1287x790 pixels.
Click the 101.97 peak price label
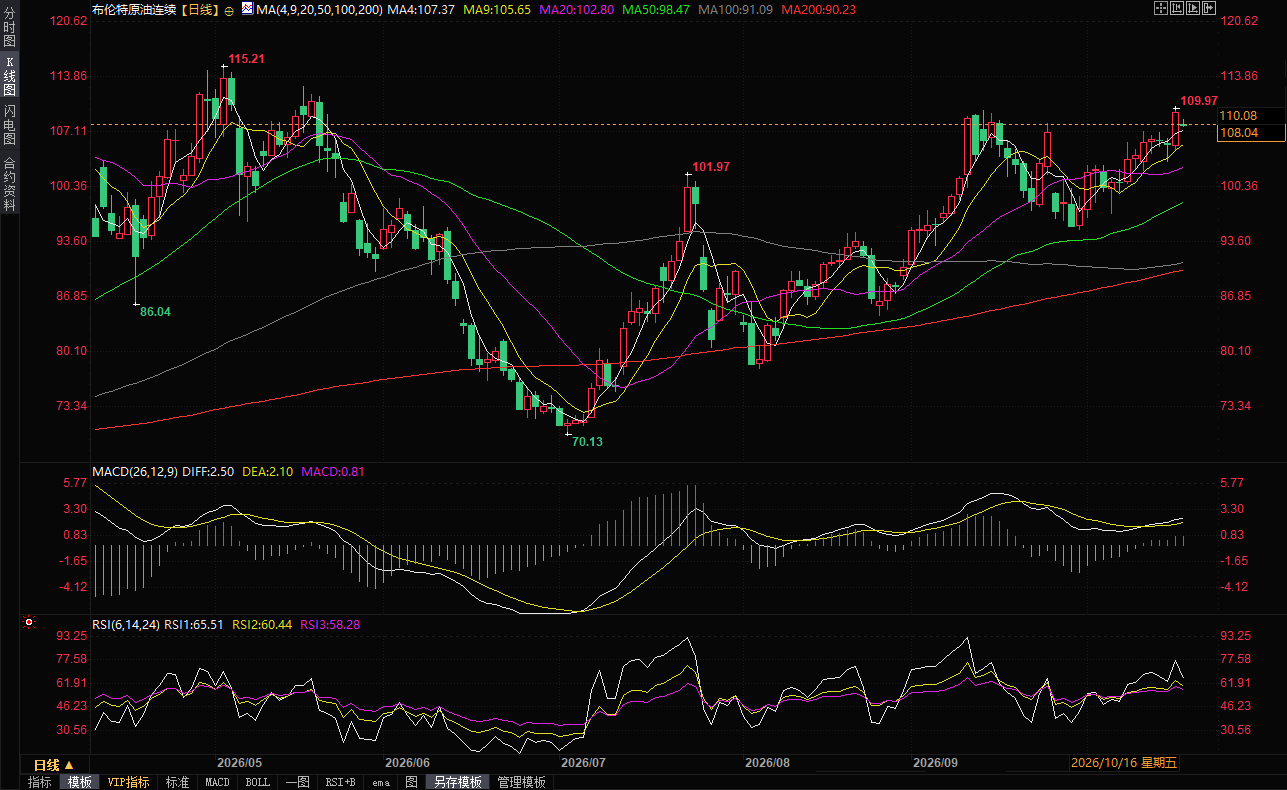coord(711,166)
